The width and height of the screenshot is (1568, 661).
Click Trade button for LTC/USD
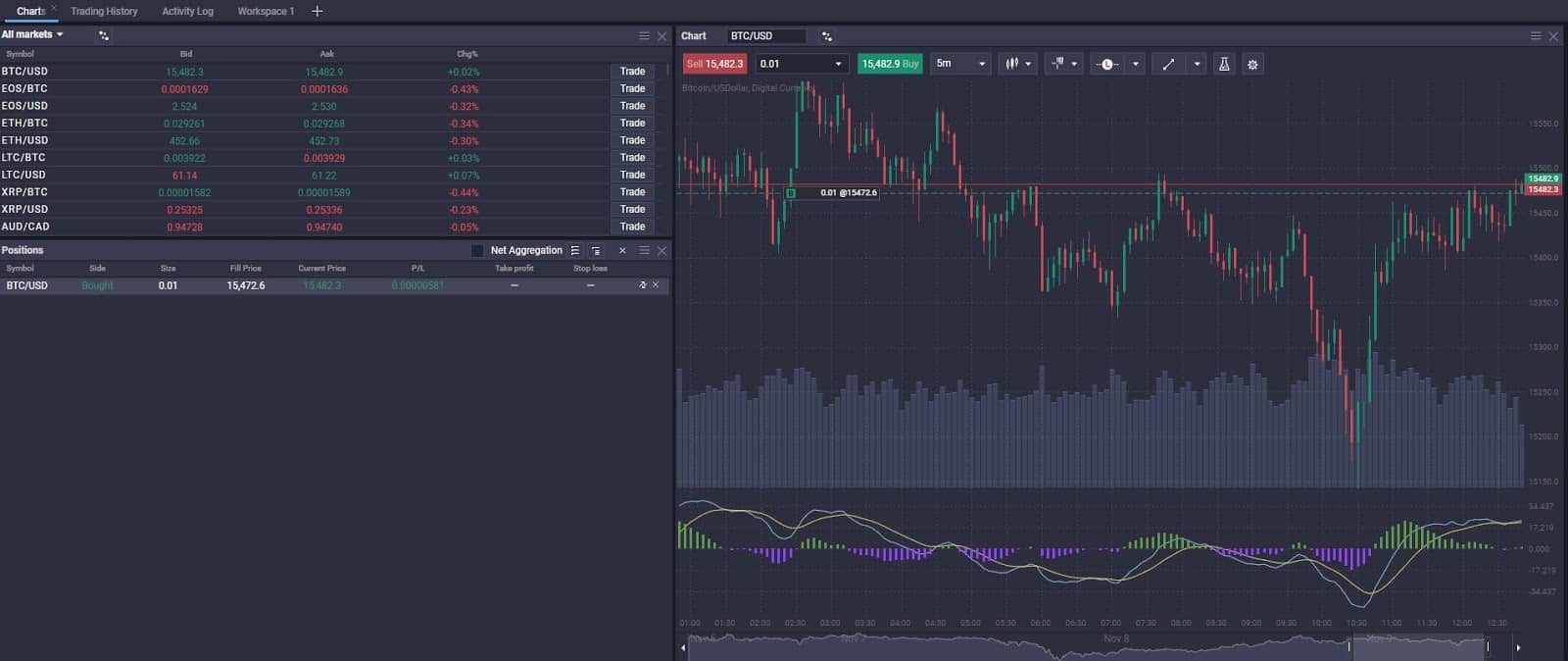point(632,175)
